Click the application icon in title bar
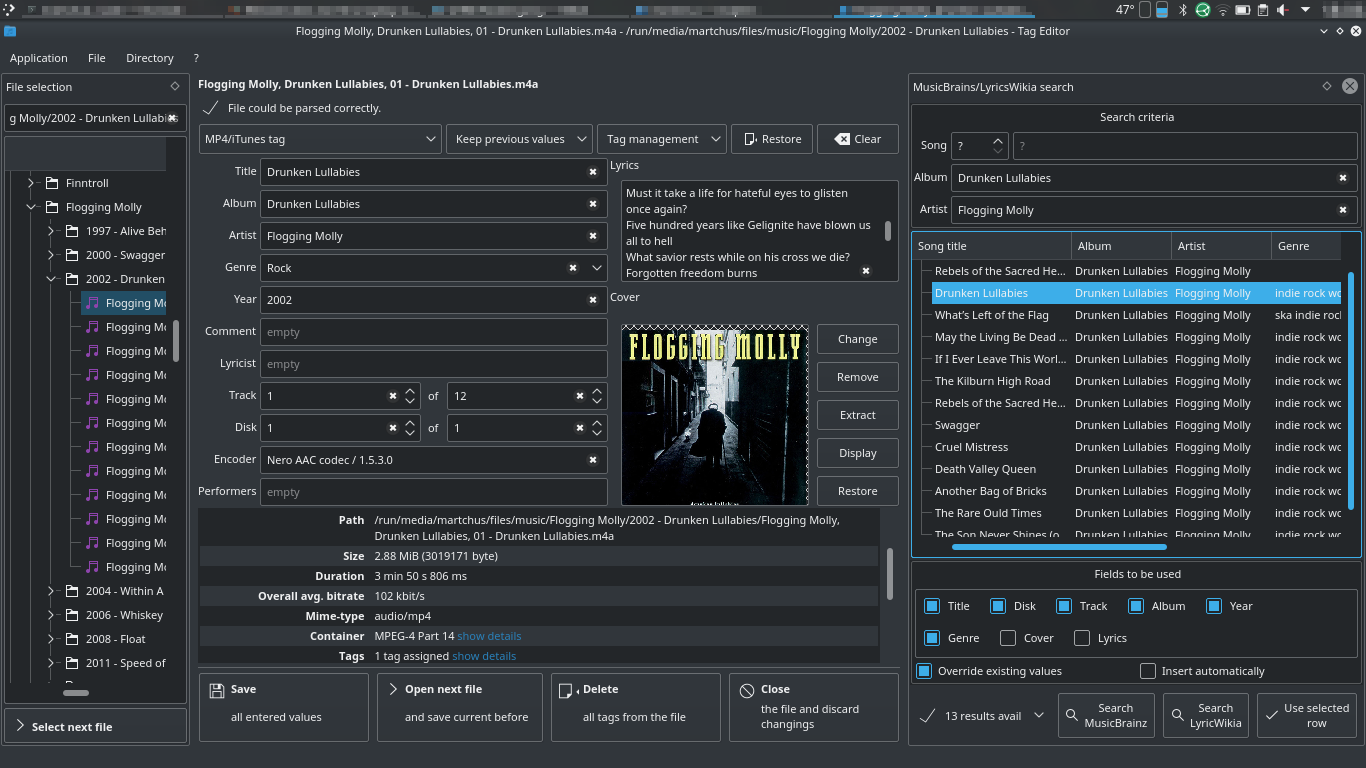The width and height of the screenshot is (1366, 768). click(10, 31)
